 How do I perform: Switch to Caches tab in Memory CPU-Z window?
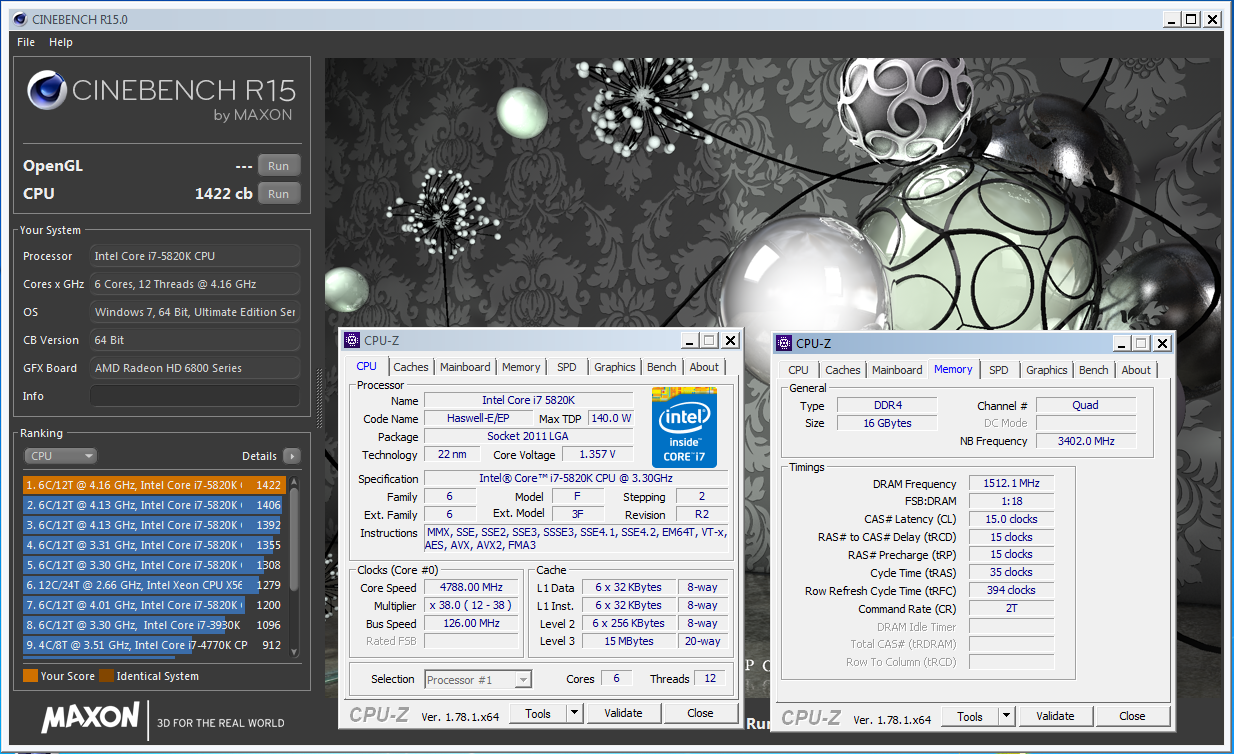click(843, 370)
